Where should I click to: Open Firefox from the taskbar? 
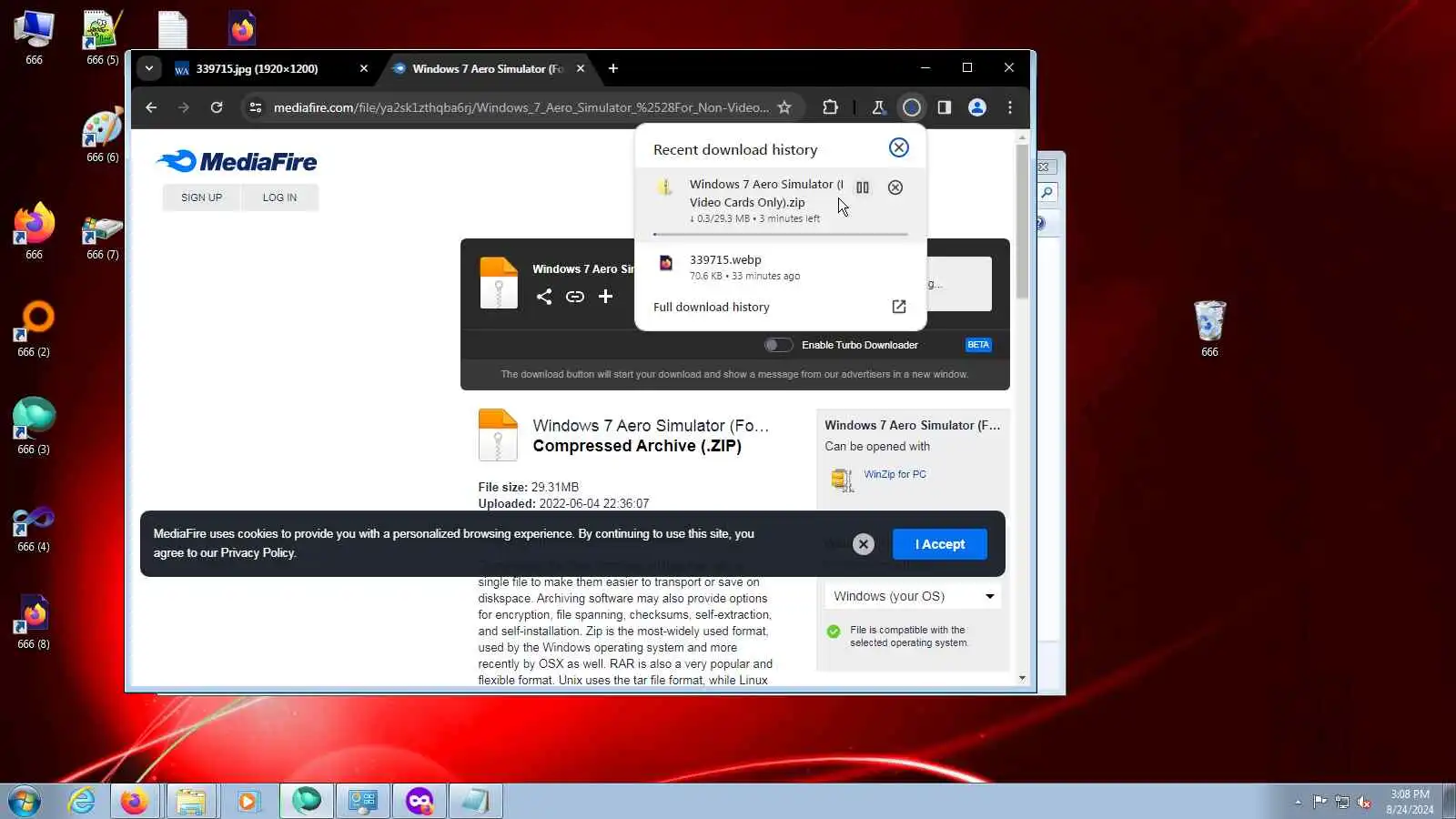click(x=135, y=802)
